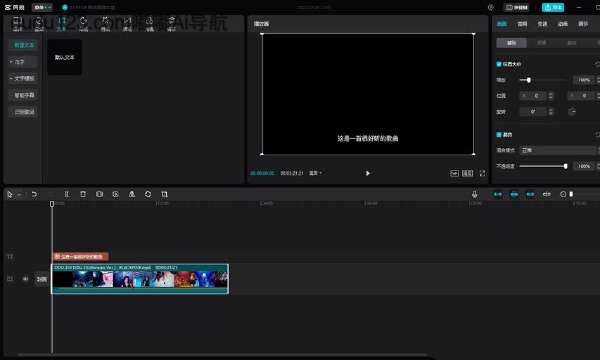
Task: Toggle the 位置大小 checkbox
Action: coord(499,64)
